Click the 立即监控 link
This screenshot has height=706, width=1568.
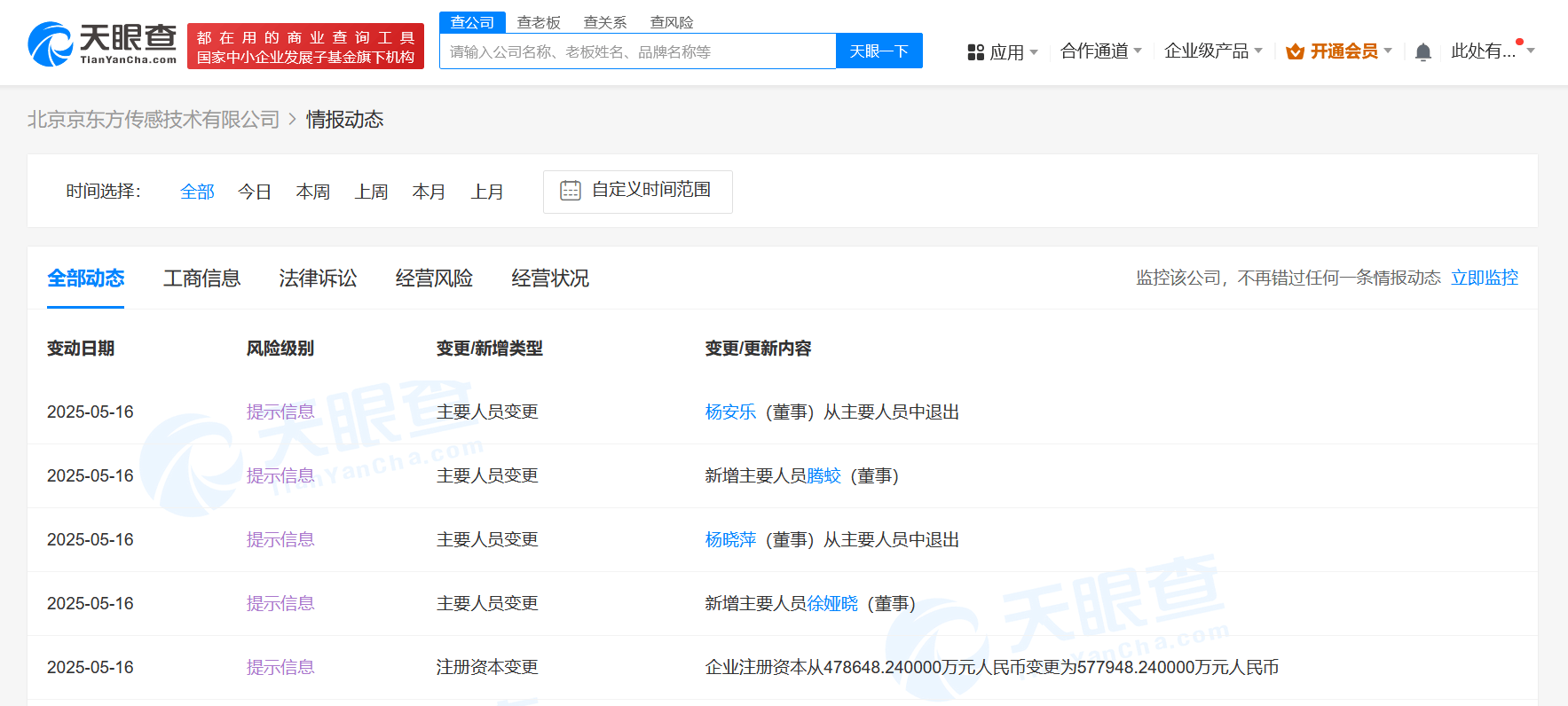(1485, 278)
